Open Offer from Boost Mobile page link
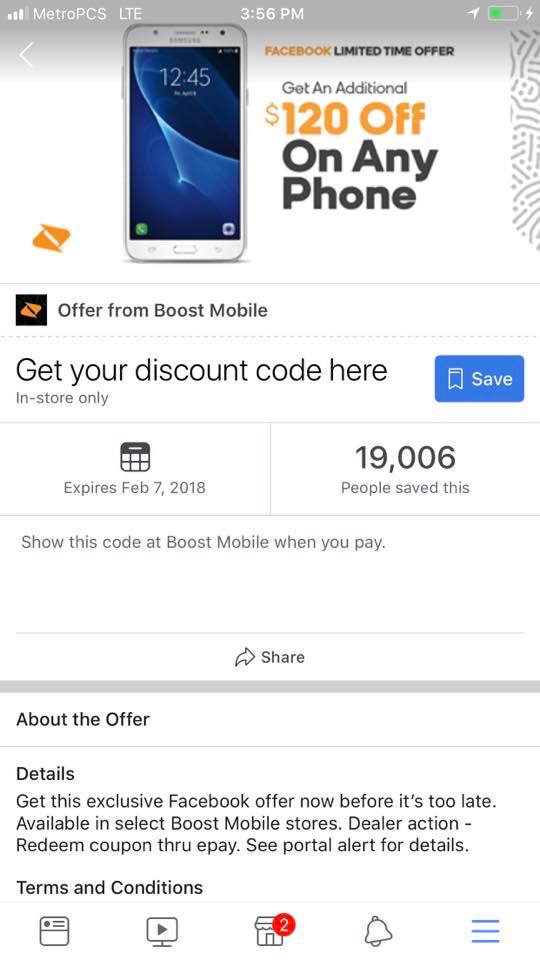 162,310
